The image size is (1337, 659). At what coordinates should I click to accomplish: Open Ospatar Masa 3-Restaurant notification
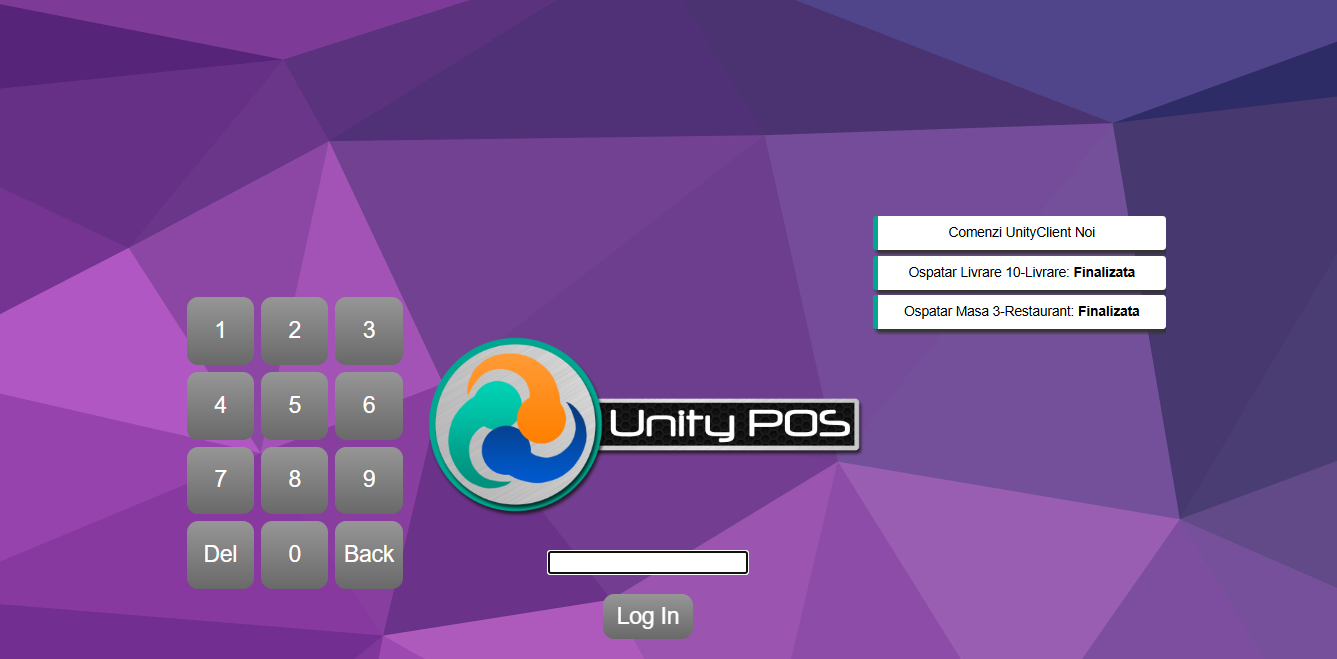1020,312
